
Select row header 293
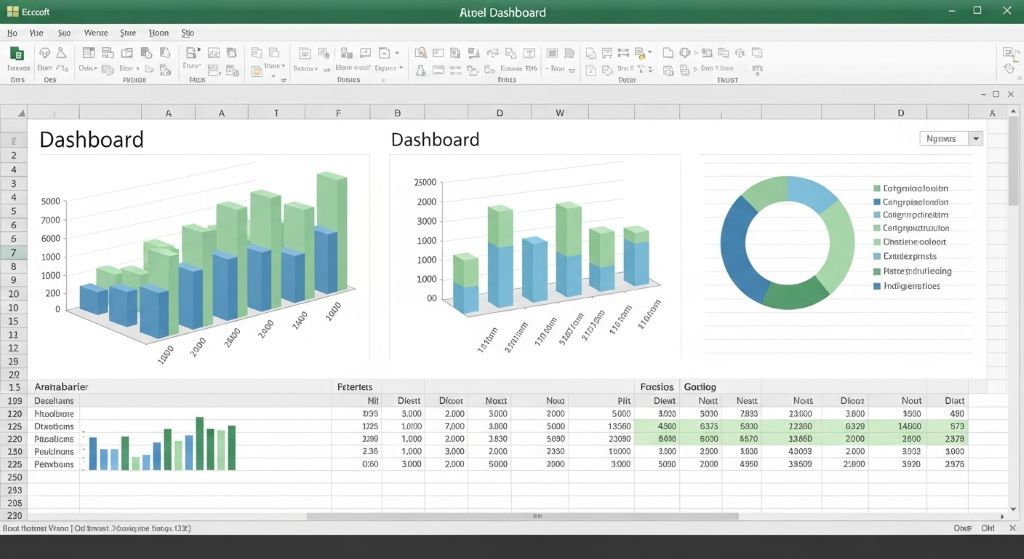pos(14,490)
